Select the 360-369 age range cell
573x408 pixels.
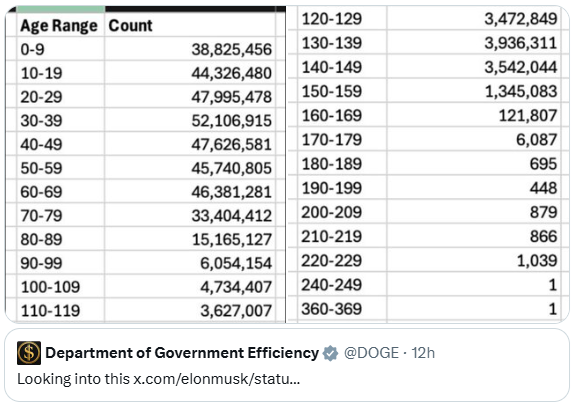pyautogui.click(x=342, y=309)
